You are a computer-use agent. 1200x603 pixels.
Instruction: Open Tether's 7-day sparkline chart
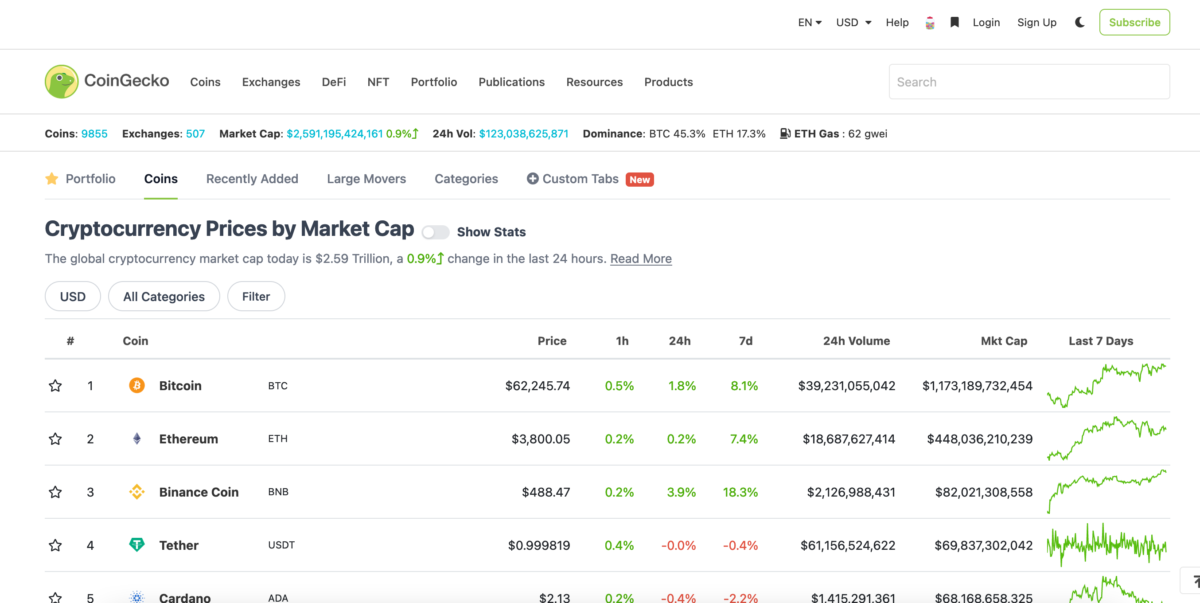tap(1106, 545)
